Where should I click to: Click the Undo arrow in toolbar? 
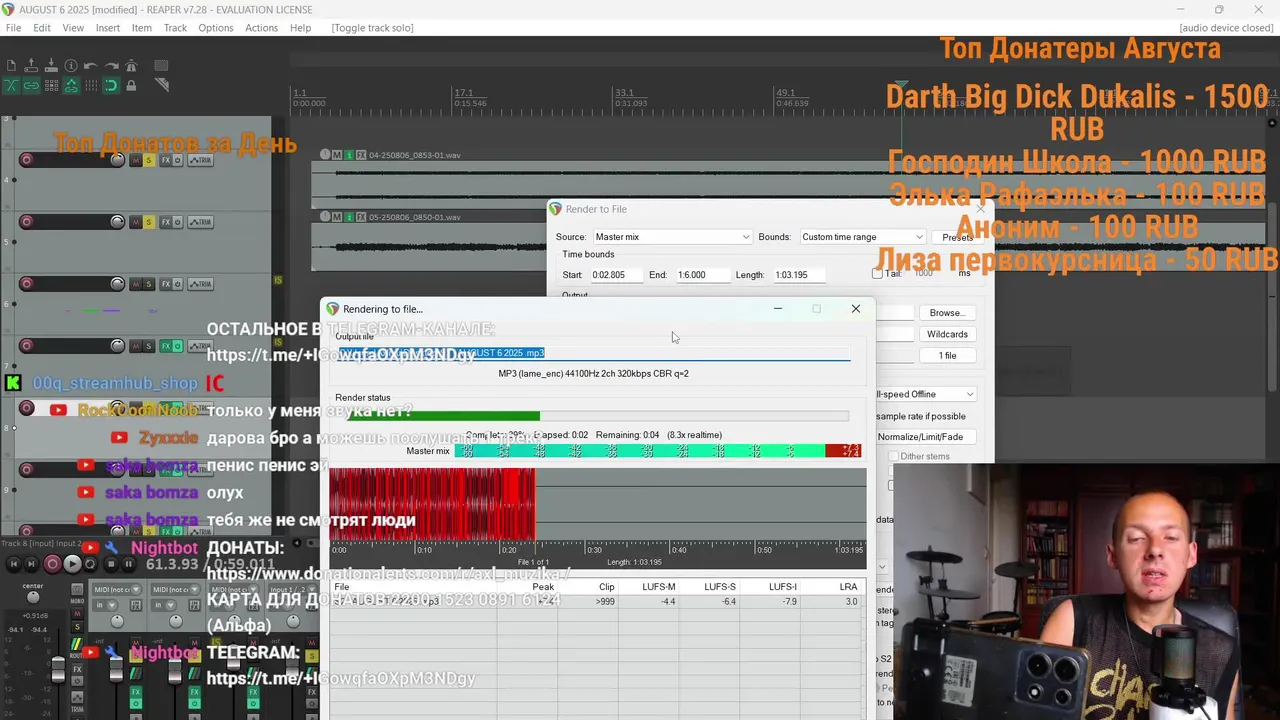pyautogui.click(x=91, y=66)
